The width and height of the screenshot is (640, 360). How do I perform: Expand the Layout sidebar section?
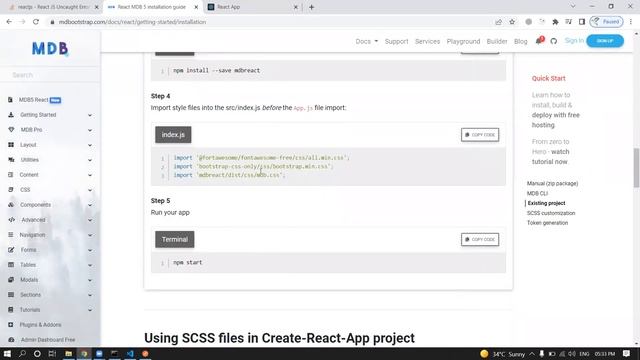click(x=90, y=145)
